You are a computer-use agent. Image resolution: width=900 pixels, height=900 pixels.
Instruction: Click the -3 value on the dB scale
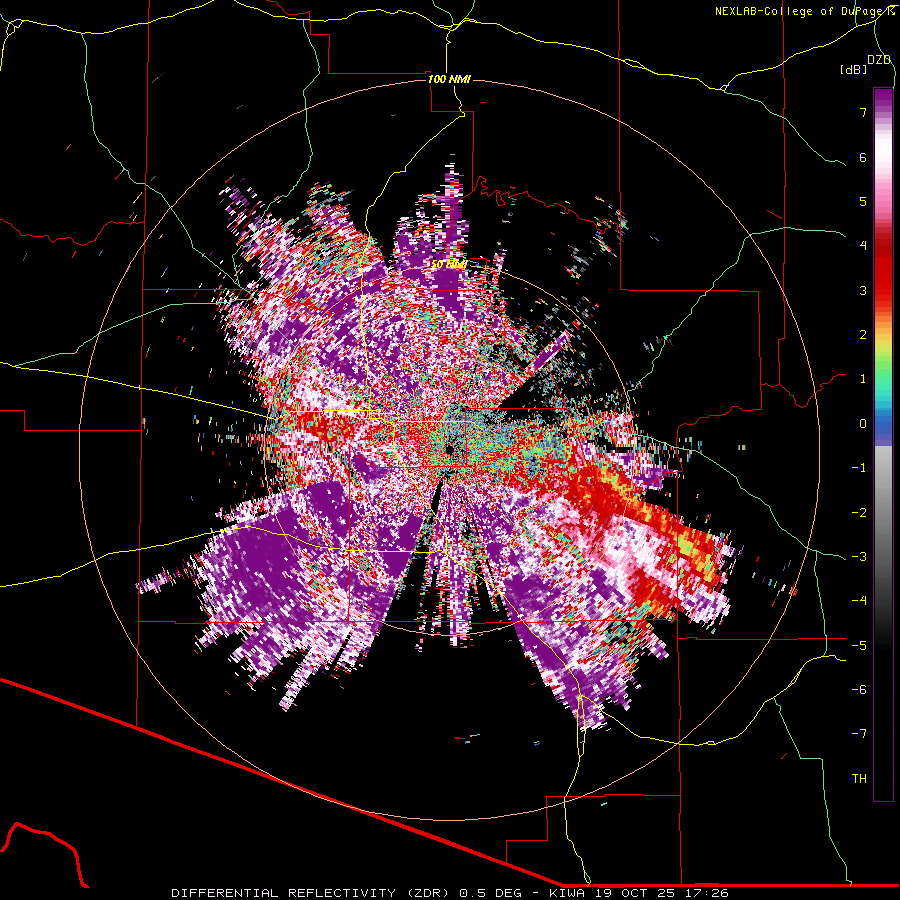pyautogui.click(x=859, y=556)
